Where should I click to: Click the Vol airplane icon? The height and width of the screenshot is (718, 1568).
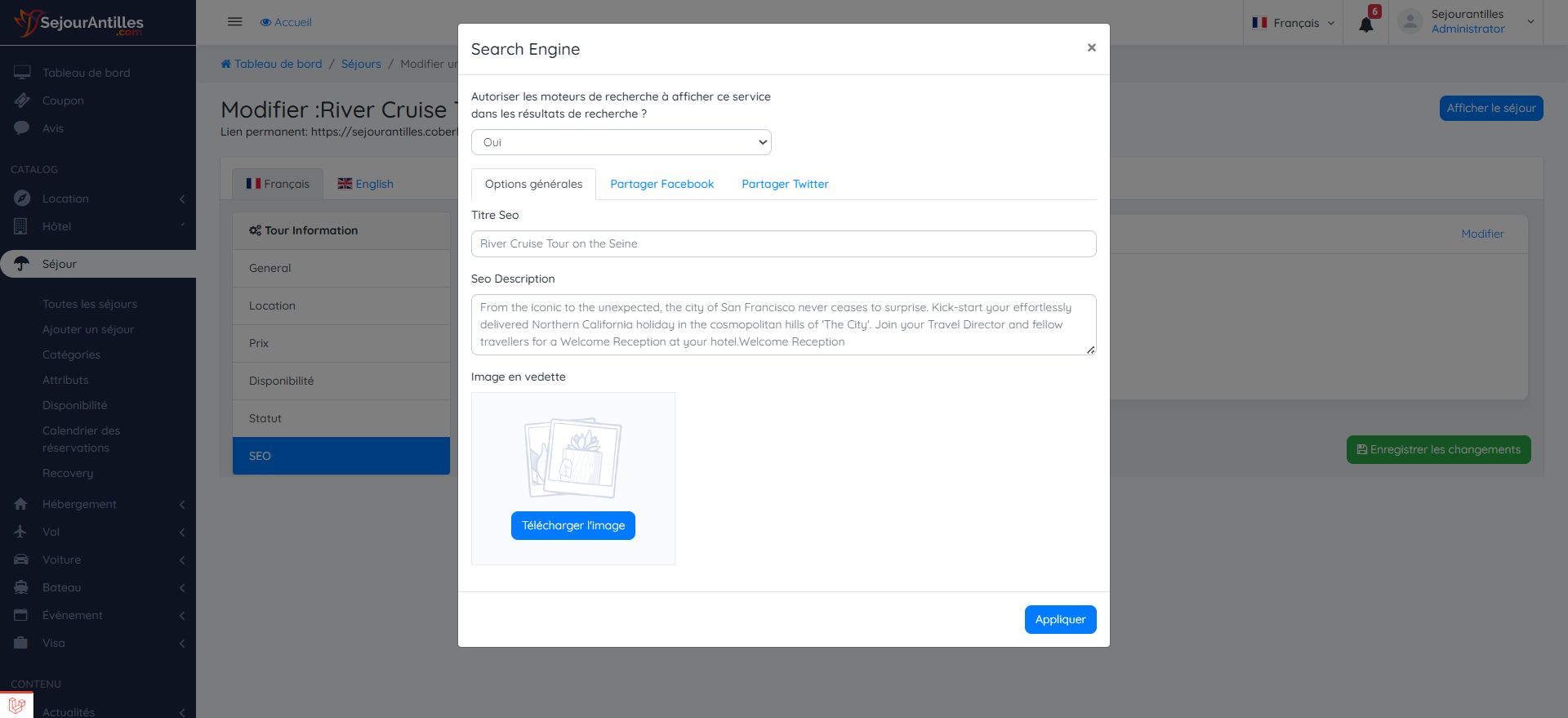21,532
